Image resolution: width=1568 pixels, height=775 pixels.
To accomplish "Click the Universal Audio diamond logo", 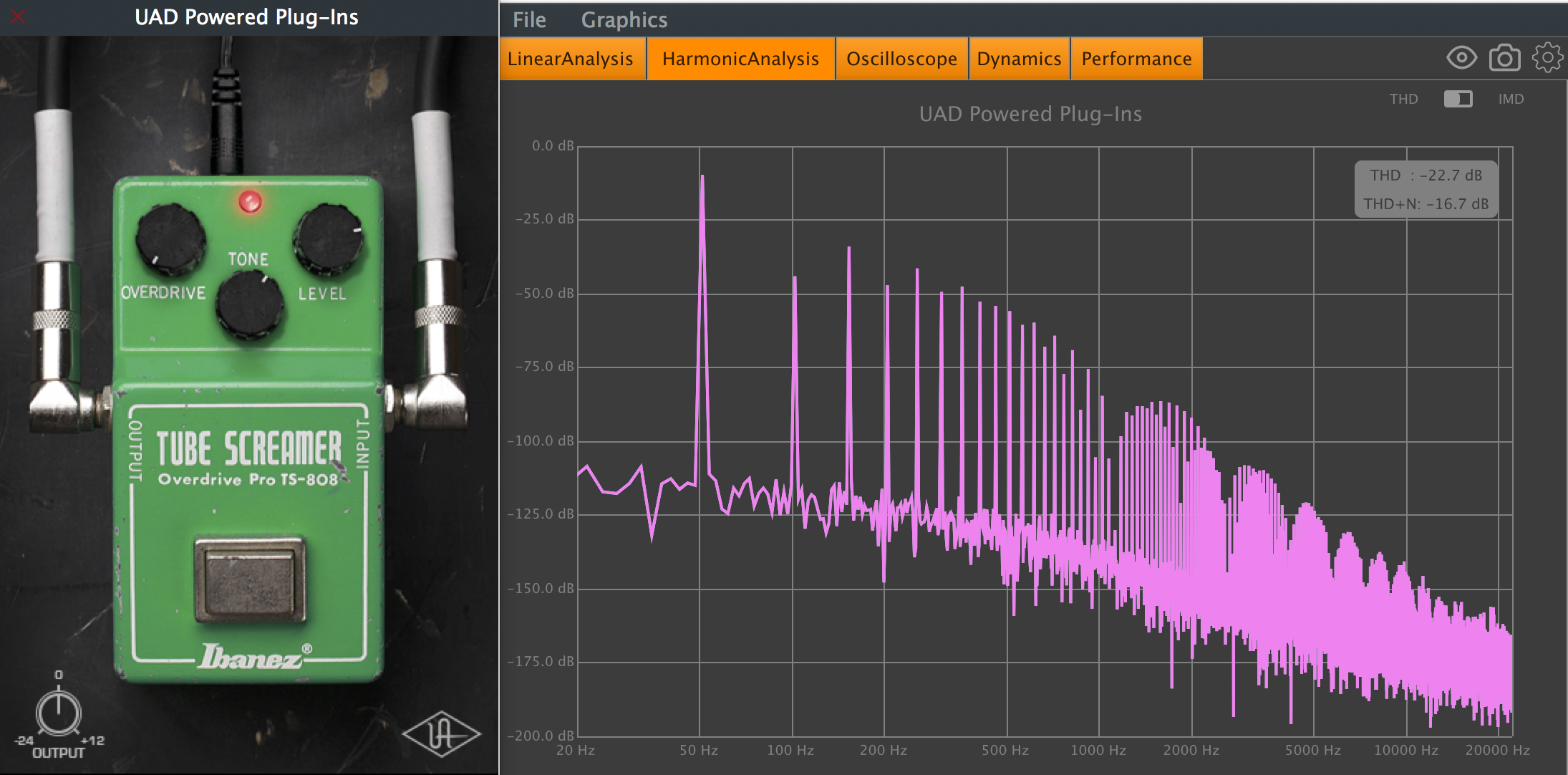I will coord(441,733).
